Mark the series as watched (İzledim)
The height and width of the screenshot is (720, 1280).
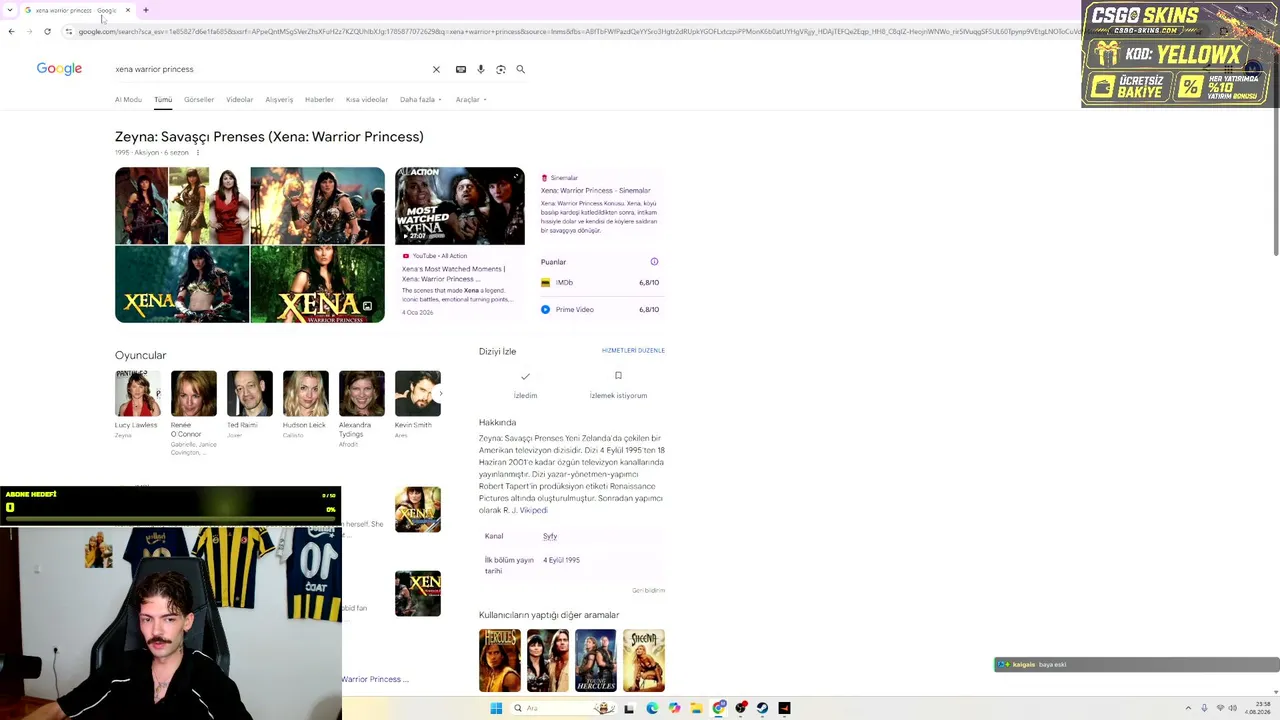pyautogui.click(x=525, y=385)
